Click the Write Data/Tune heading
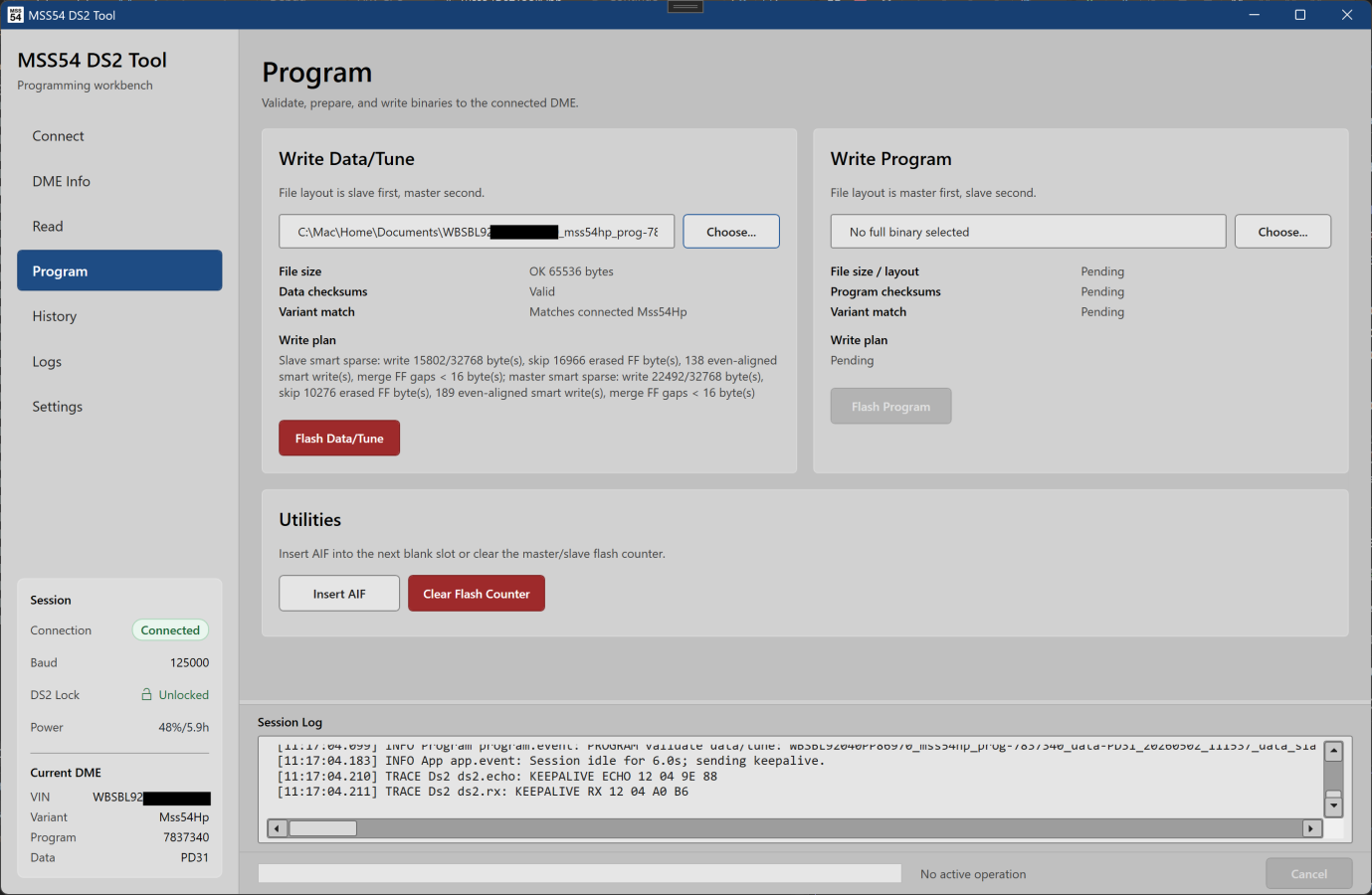 click(x=346, y=159)
